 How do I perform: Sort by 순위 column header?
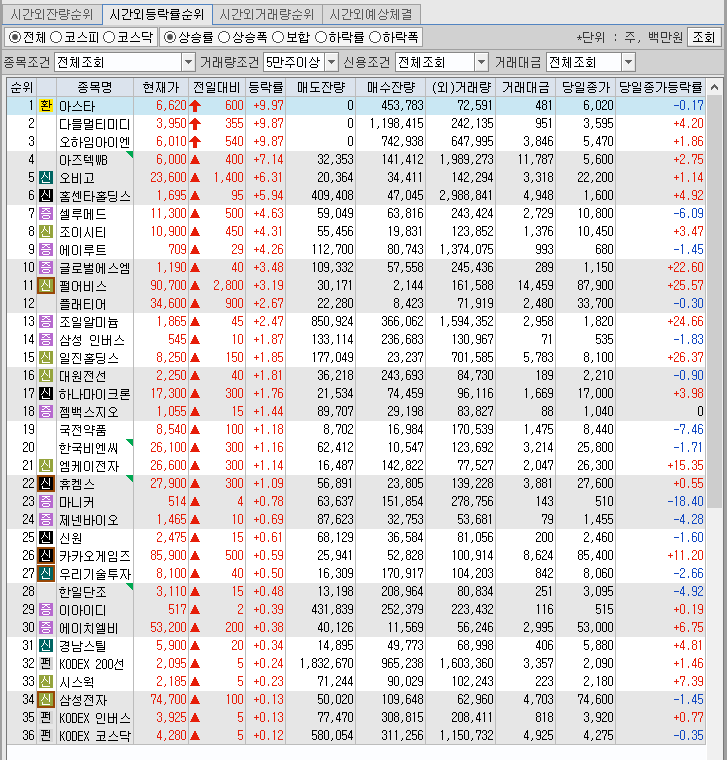click(x=22, y=87)
